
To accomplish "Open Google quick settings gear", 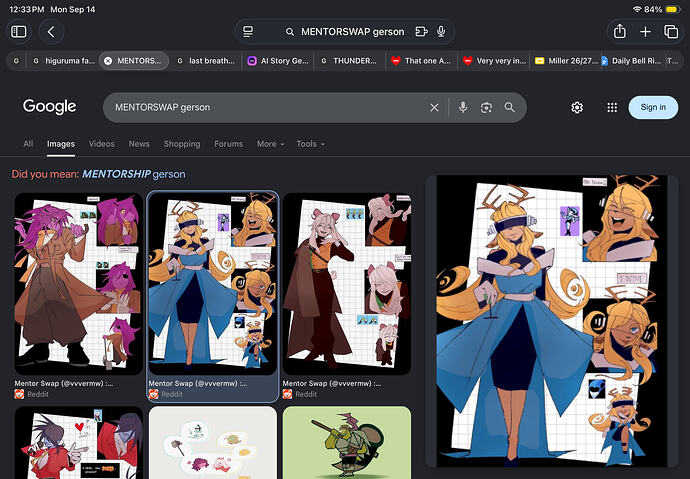I will [577, 107].
